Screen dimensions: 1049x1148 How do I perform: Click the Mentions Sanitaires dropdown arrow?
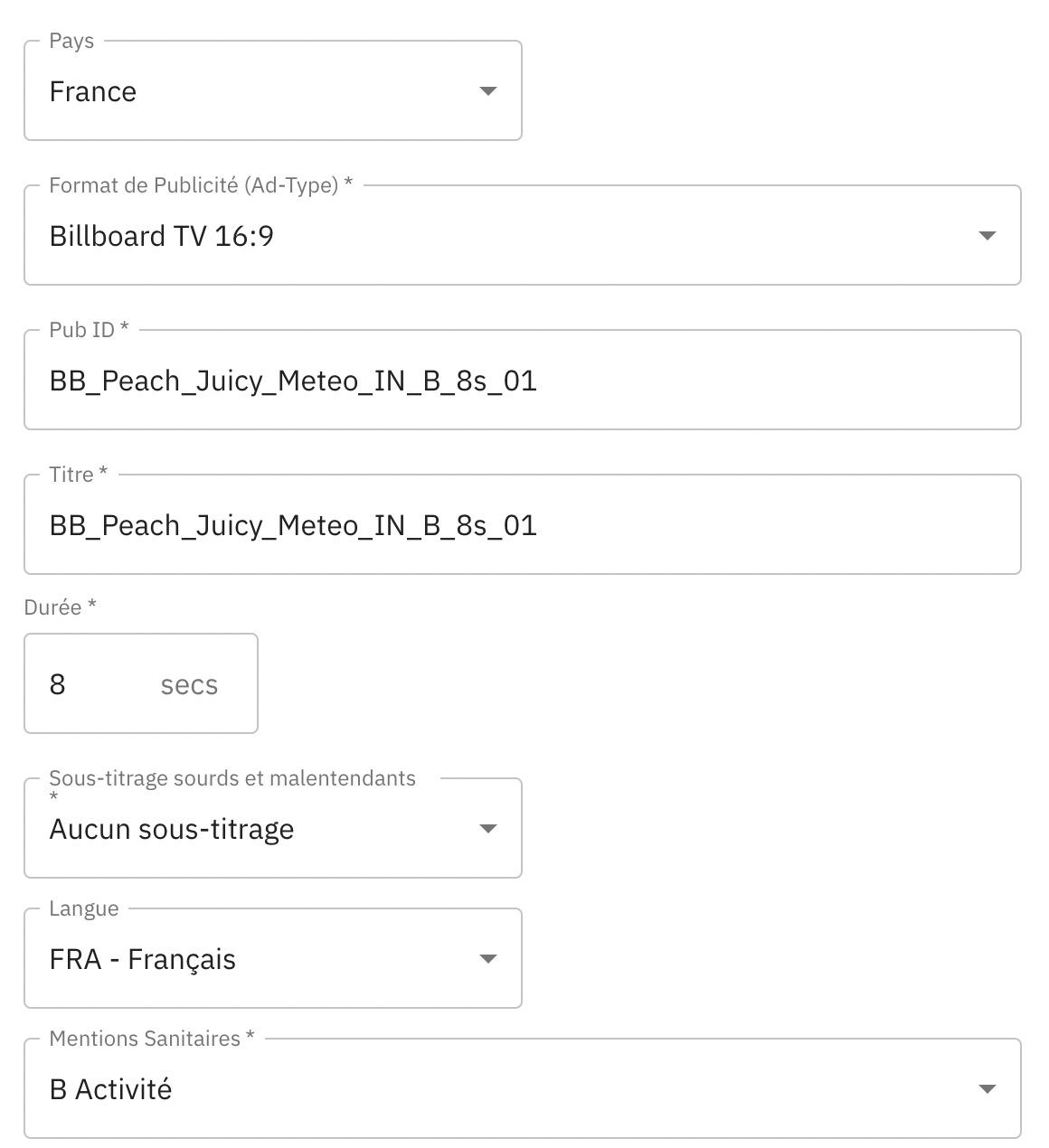988,1089
